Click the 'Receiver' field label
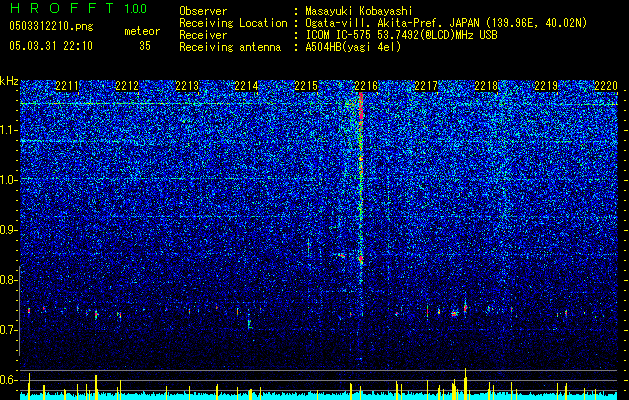This screenshot has height=400, width=629. coord(203,35)
